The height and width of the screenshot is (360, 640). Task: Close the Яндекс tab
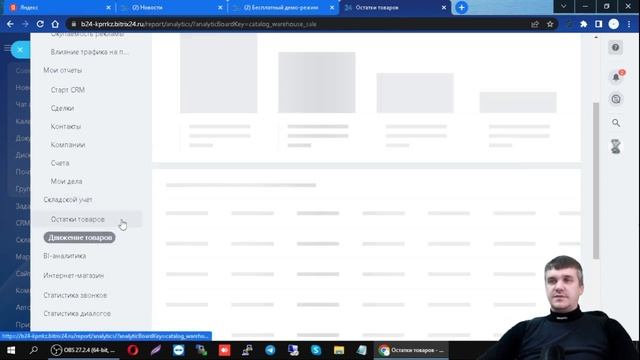click(108, 7)
